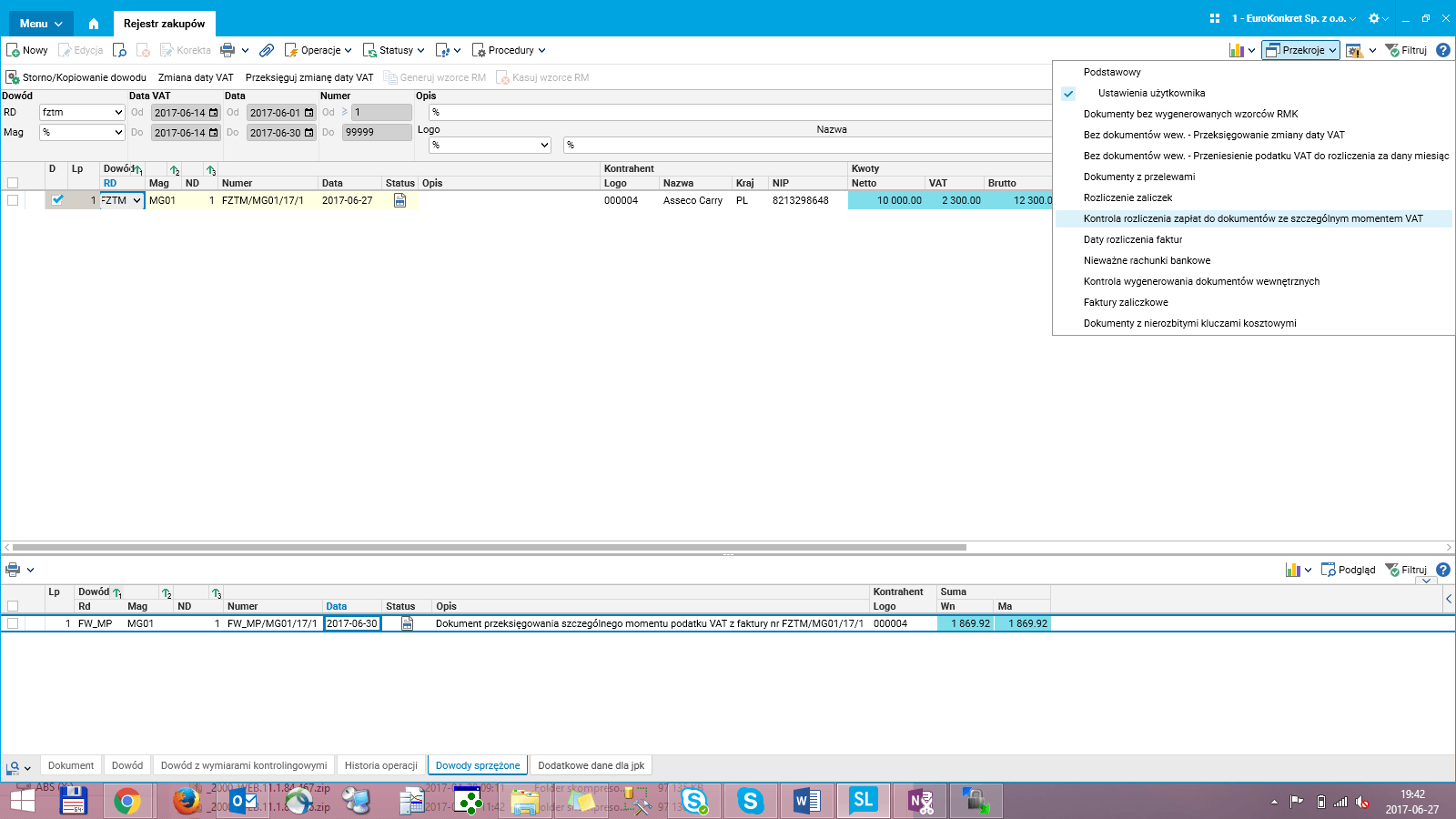1456x819 pixels.
Task: Open document preview magnifier icon in toolbar
Action: [119, 50]
